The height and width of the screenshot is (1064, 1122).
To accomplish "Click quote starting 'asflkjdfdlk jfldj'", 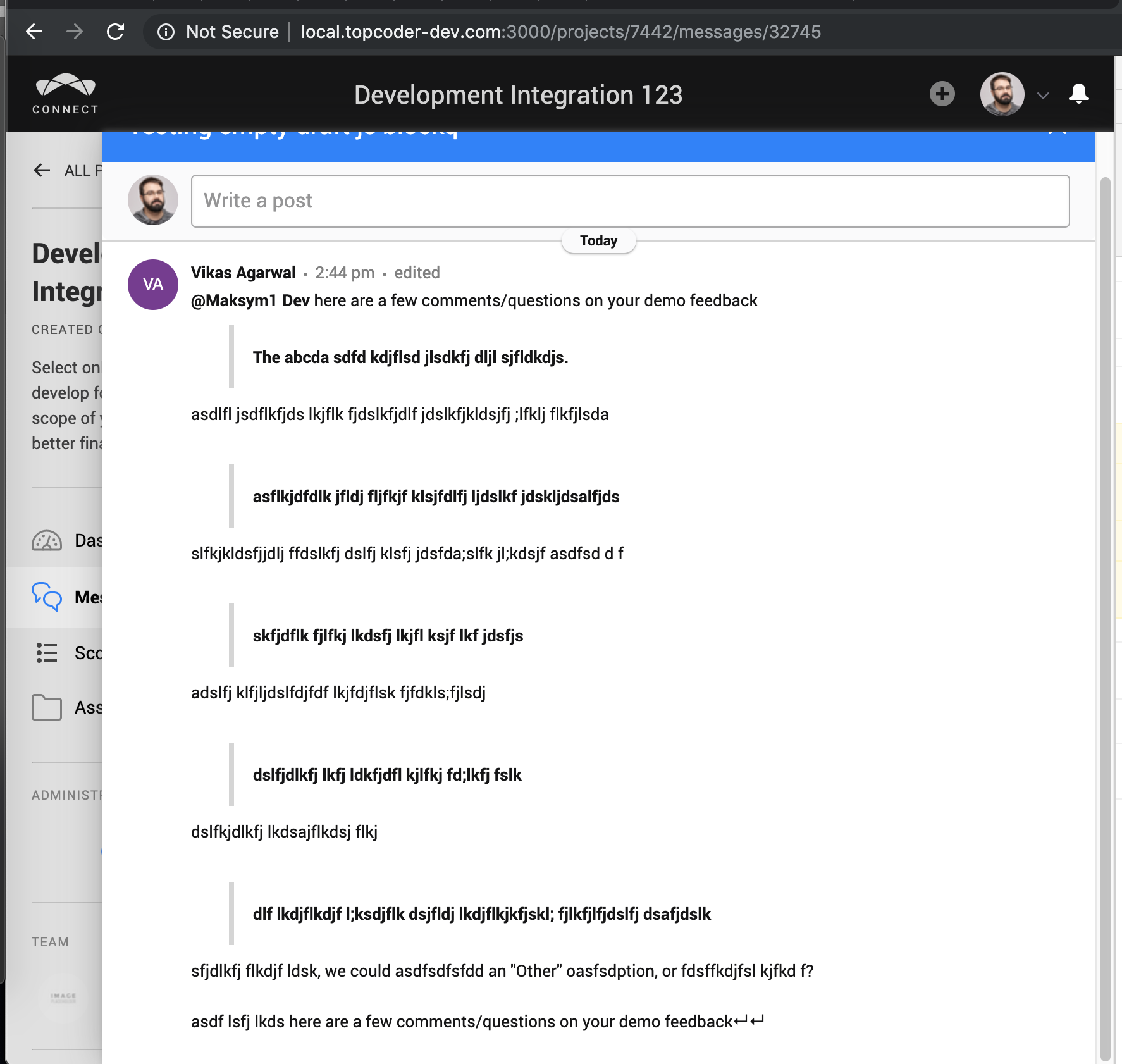I will [x=436, y=497].
